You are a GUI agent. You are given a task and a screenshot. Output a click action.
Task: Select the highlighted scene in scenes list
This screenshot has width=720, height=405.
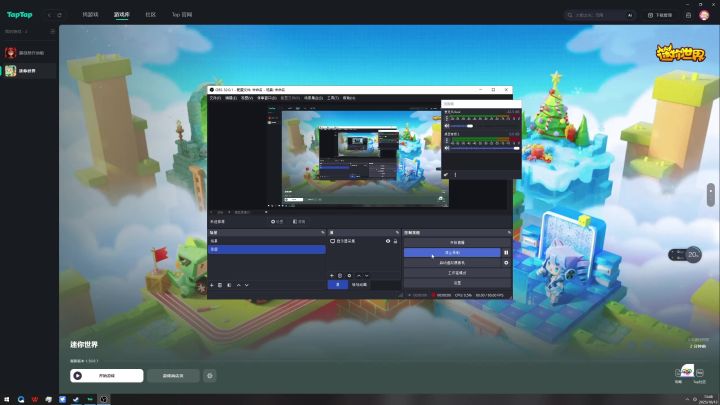[x=267, y=249]
